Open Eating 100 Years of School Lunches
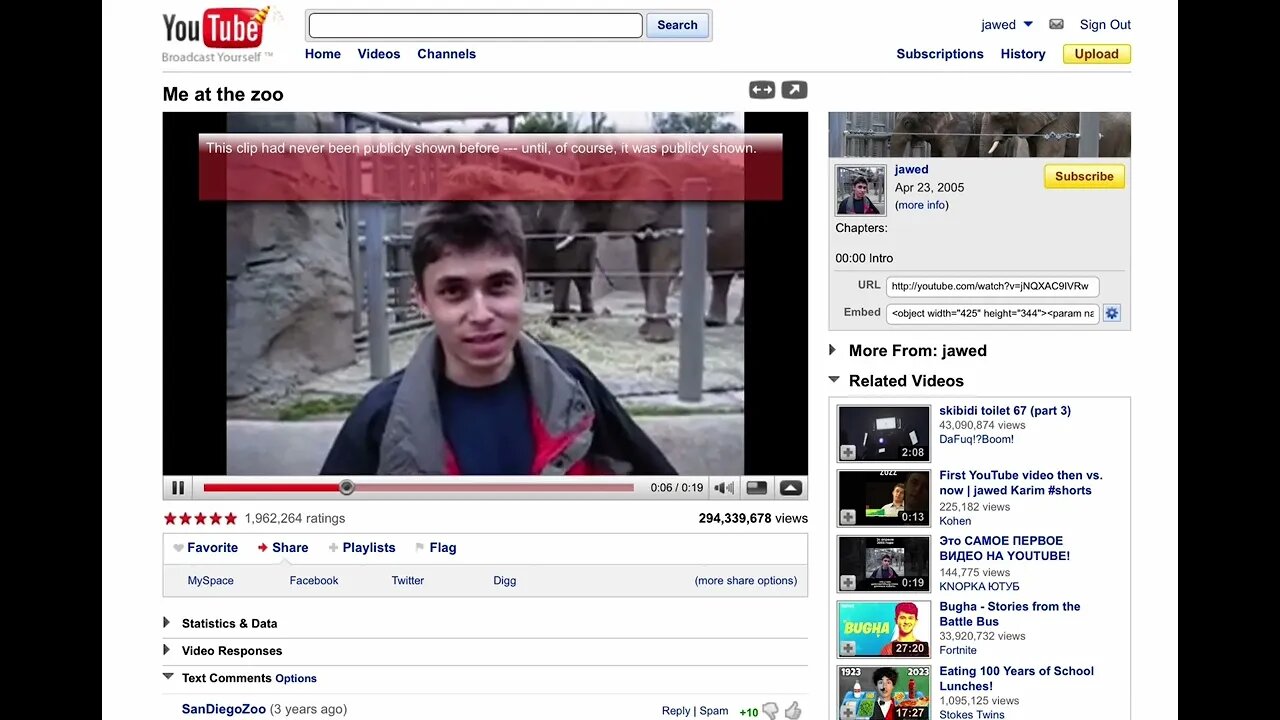 pyautogui.click(x=1017, y=679)
